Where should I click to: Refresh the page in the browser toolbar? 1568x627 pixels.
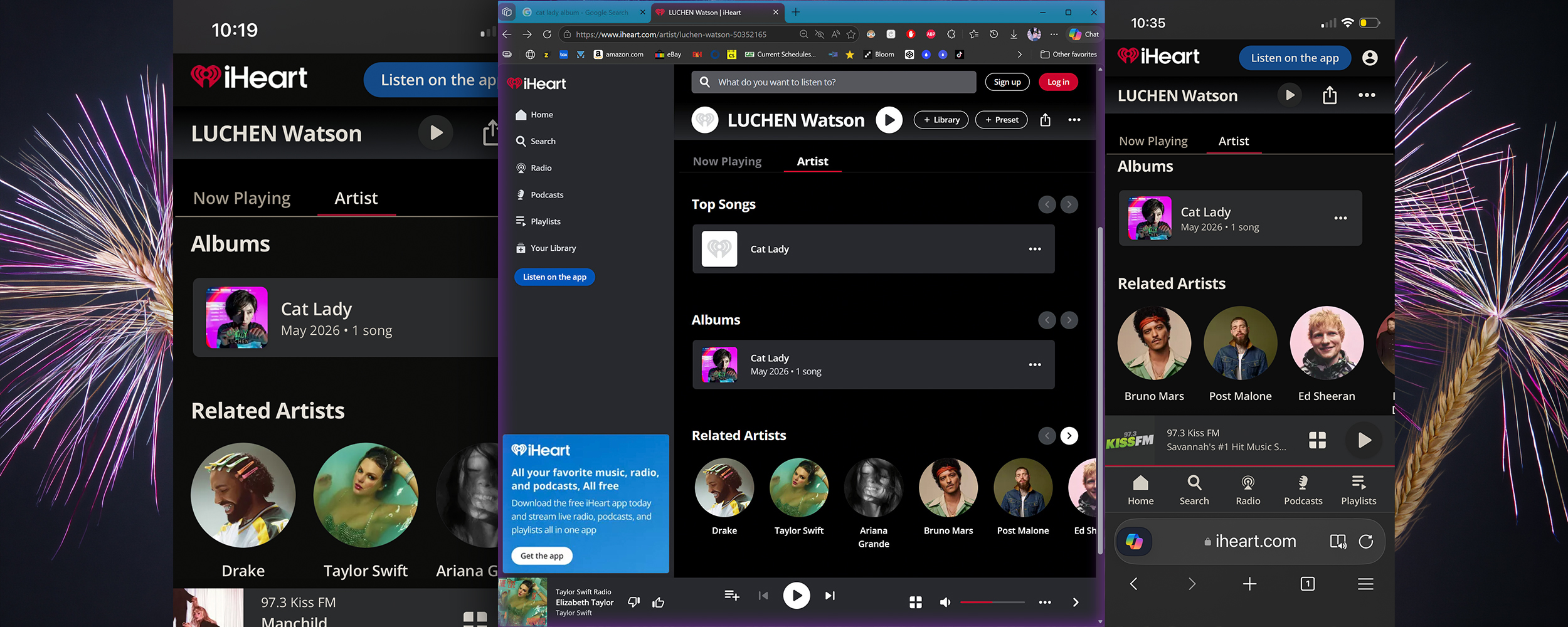547,34
